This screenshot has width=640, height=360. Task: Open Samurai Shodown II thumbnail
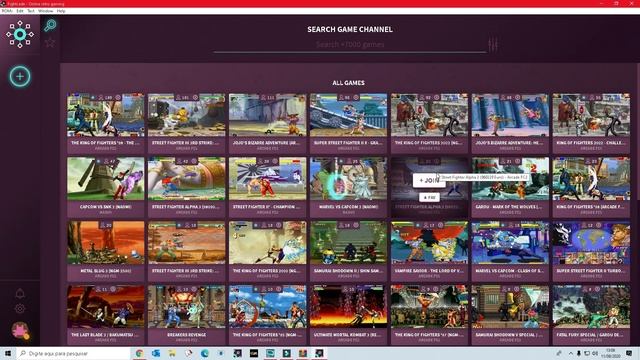coord(348,242)
